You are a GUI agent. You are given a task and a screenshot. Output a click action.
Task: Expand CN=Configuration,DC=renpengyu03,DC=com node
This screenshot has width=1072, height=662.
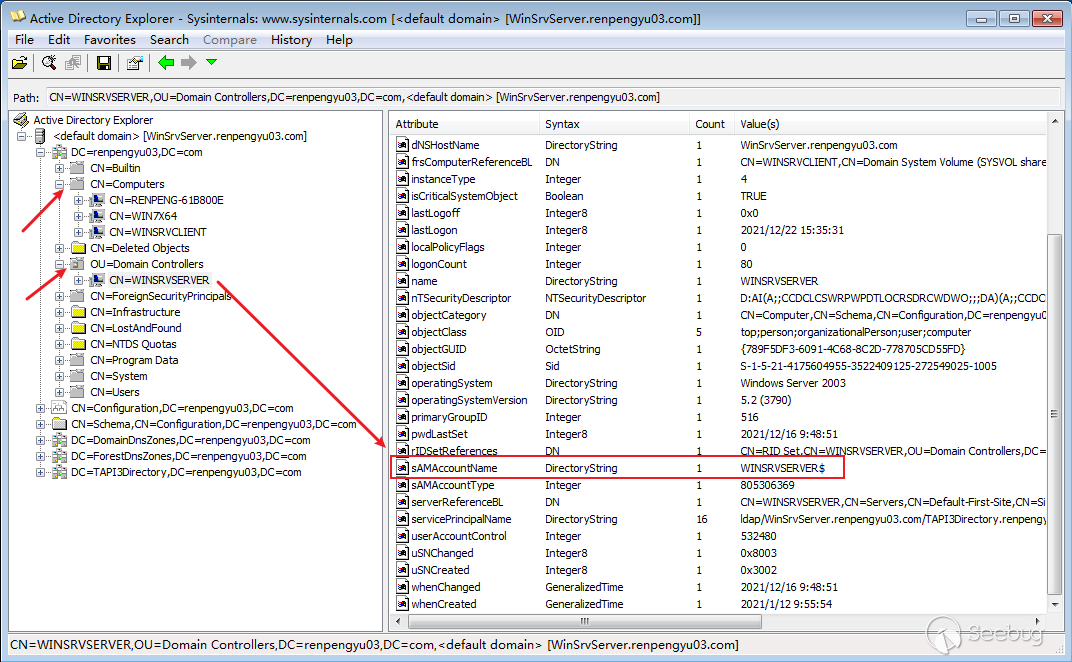(x=40, y=408)
